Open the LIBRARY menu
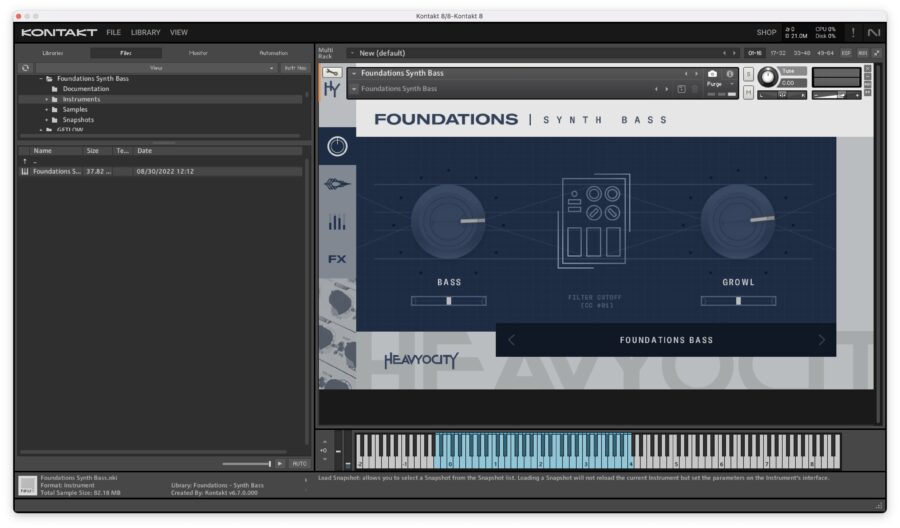This screenshot has width=900, height=528. tap(145, 32)
